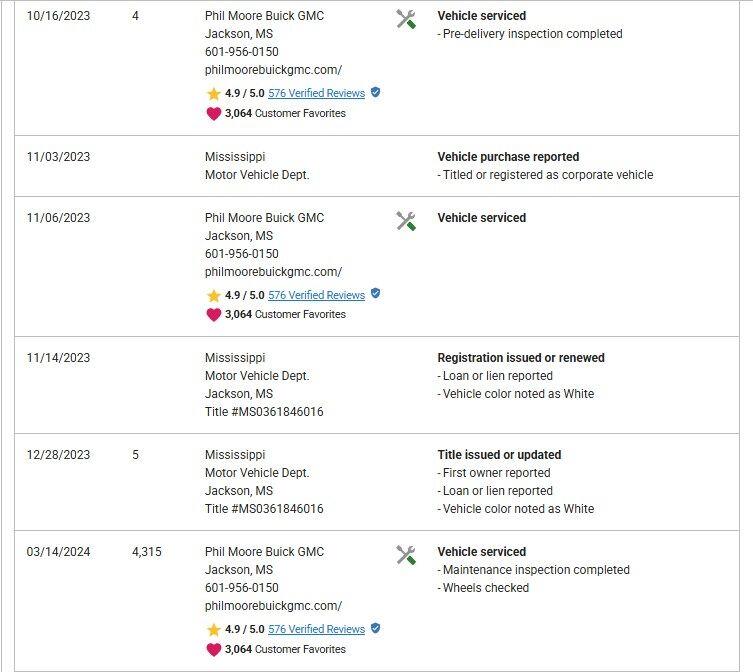This screenshot has width=753, height=672.
Task: Click the pink heart in the 11/06/2023 entry
Action: point(213,315)
